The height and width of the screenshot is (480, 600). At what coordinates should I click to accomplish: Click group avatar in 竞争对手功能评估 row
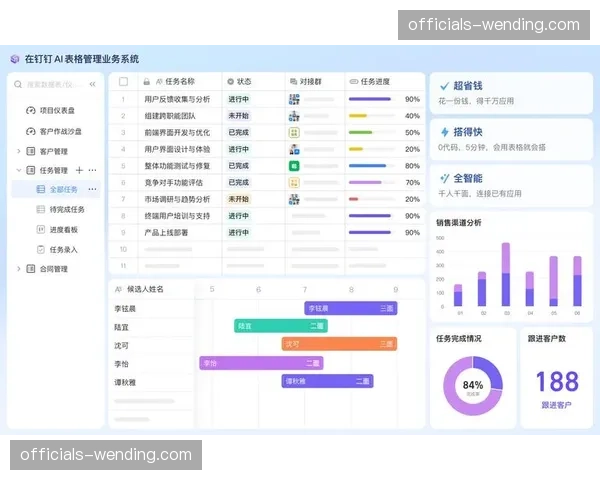point(294,183)
